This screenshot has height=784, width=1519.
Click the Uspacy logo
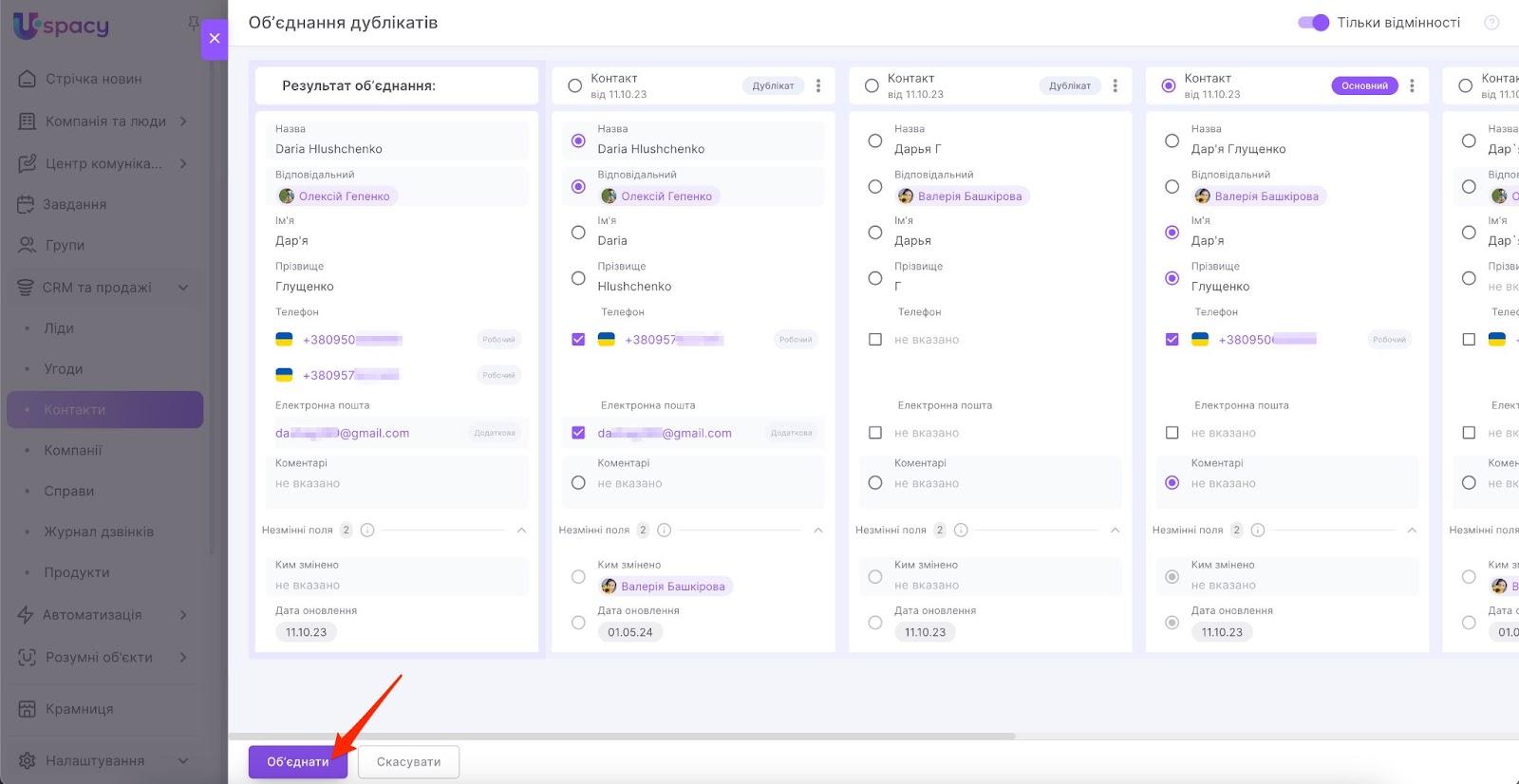click(62, 26)
